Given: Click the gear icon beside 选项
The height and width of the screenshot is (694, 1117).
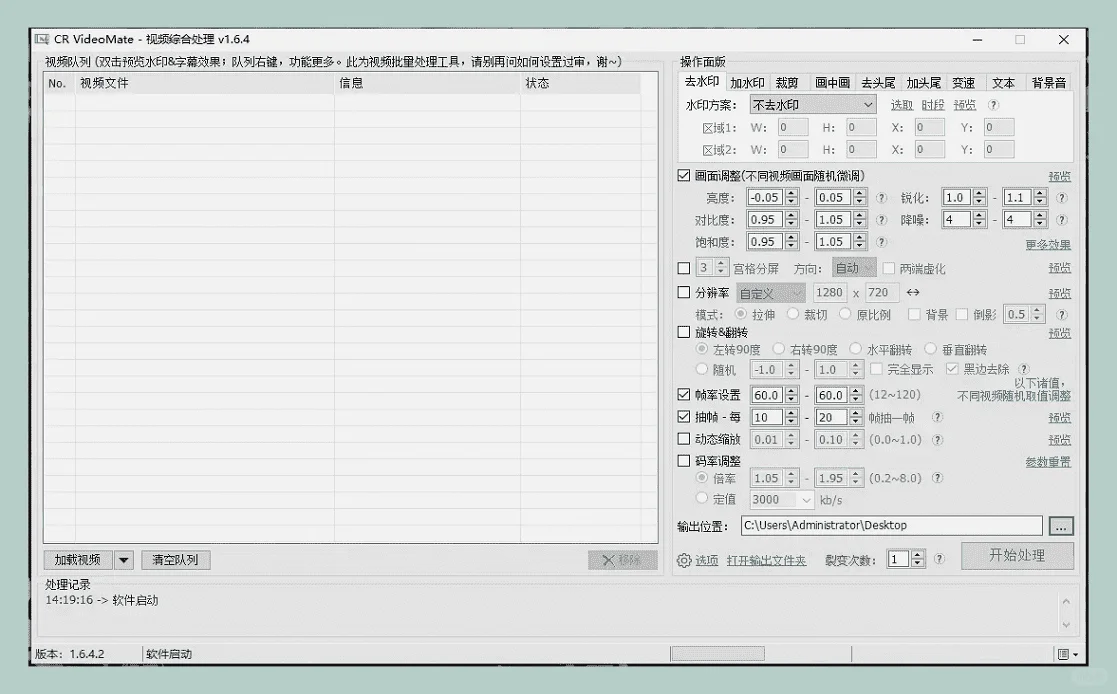Looking at the screenshot, I should [x=684, y=561].
